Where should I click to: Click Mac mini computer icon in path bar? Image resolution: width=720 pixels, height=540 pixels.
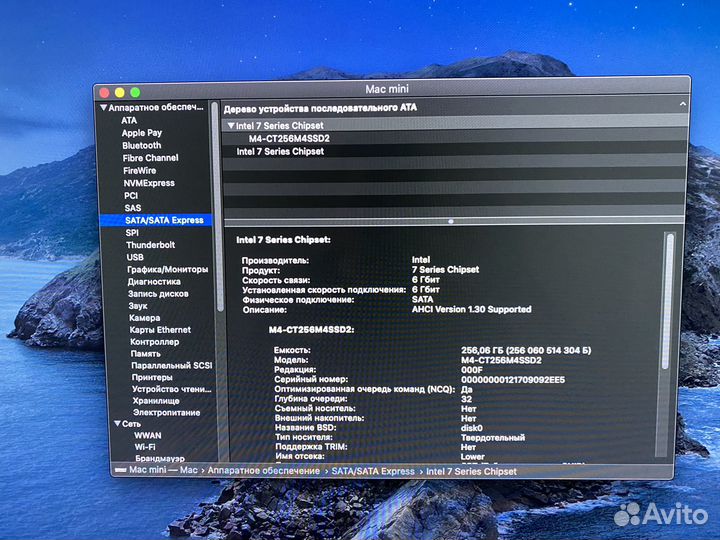pos(120,470)
